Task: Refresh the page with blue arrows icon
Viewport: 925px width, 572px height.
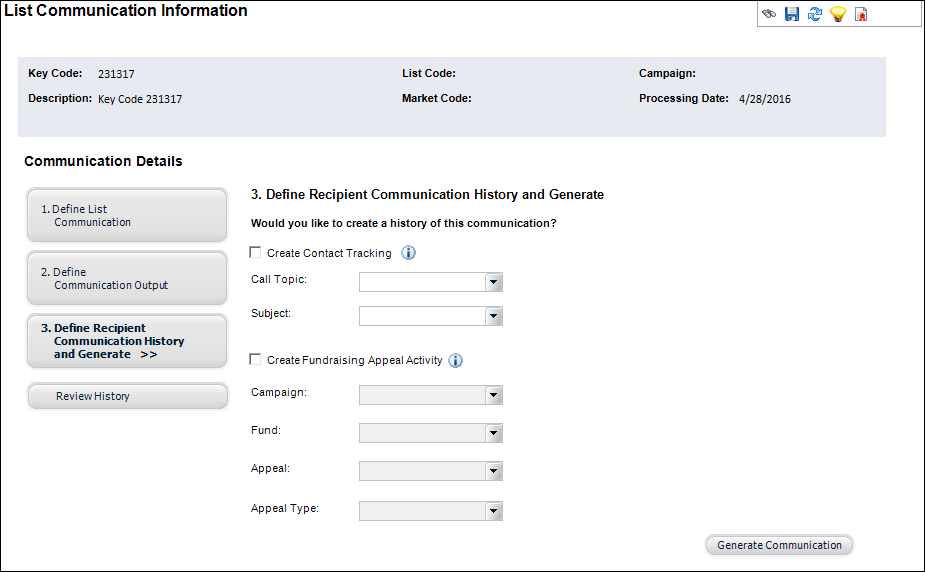Action: tap(815, 14)
